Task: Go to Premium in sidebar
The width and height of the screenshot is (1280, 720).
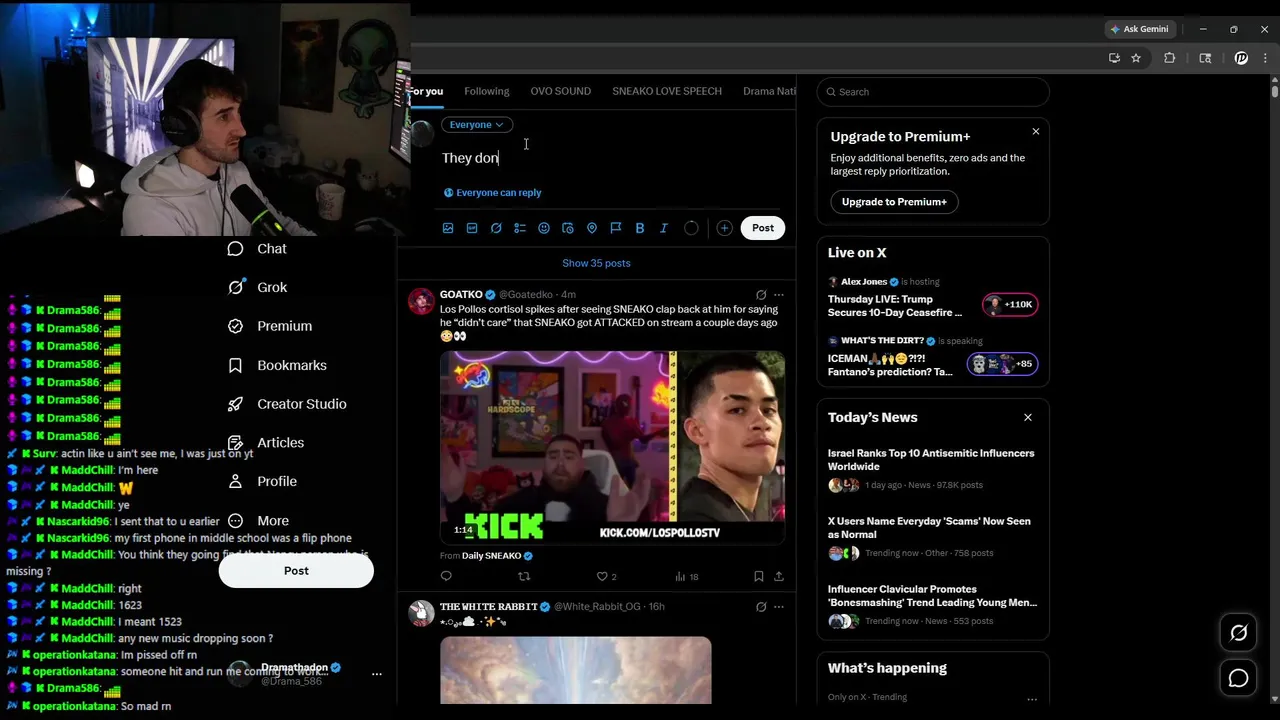Action: 270,326
